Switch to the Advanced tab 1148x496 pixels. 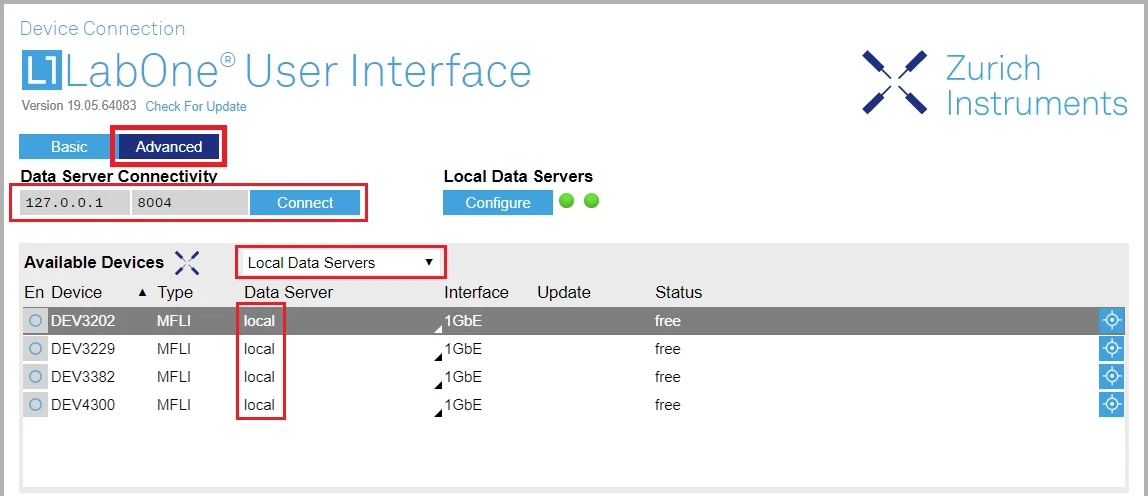click(168, 147)
